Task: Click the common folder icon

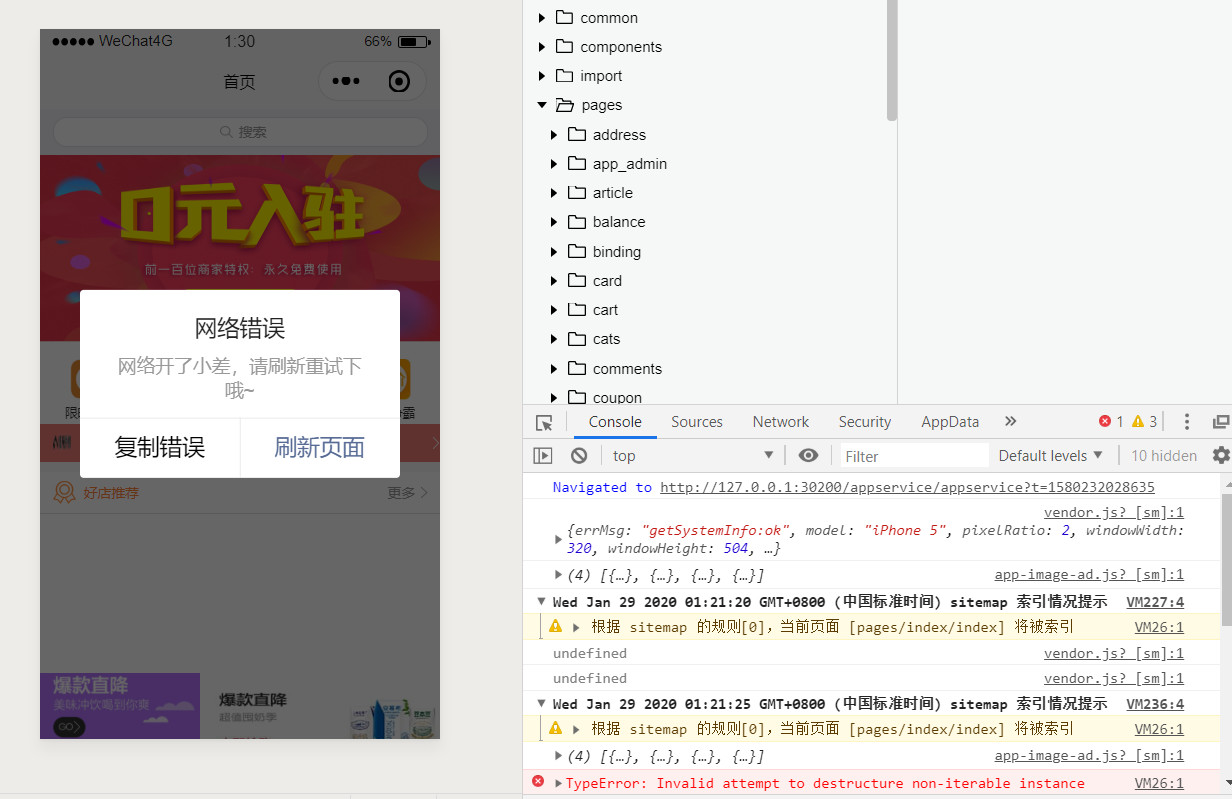Action: [x=565, y=17]
